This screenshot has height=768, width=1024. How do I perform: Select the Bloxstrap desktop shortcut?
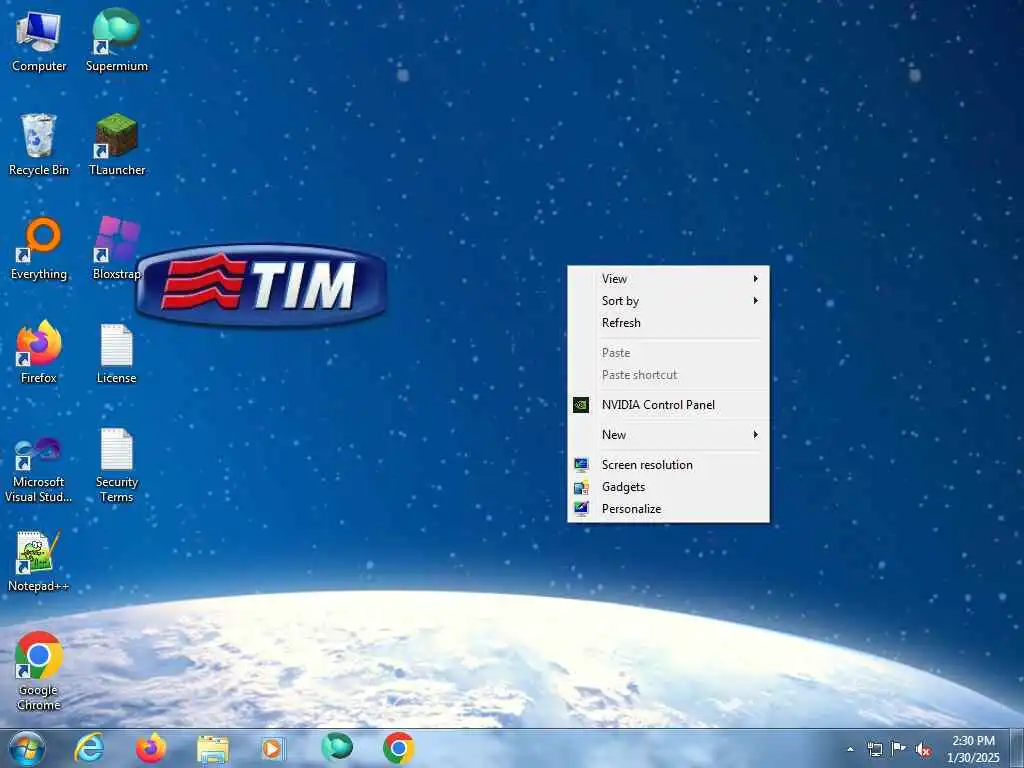click(116, 249)
